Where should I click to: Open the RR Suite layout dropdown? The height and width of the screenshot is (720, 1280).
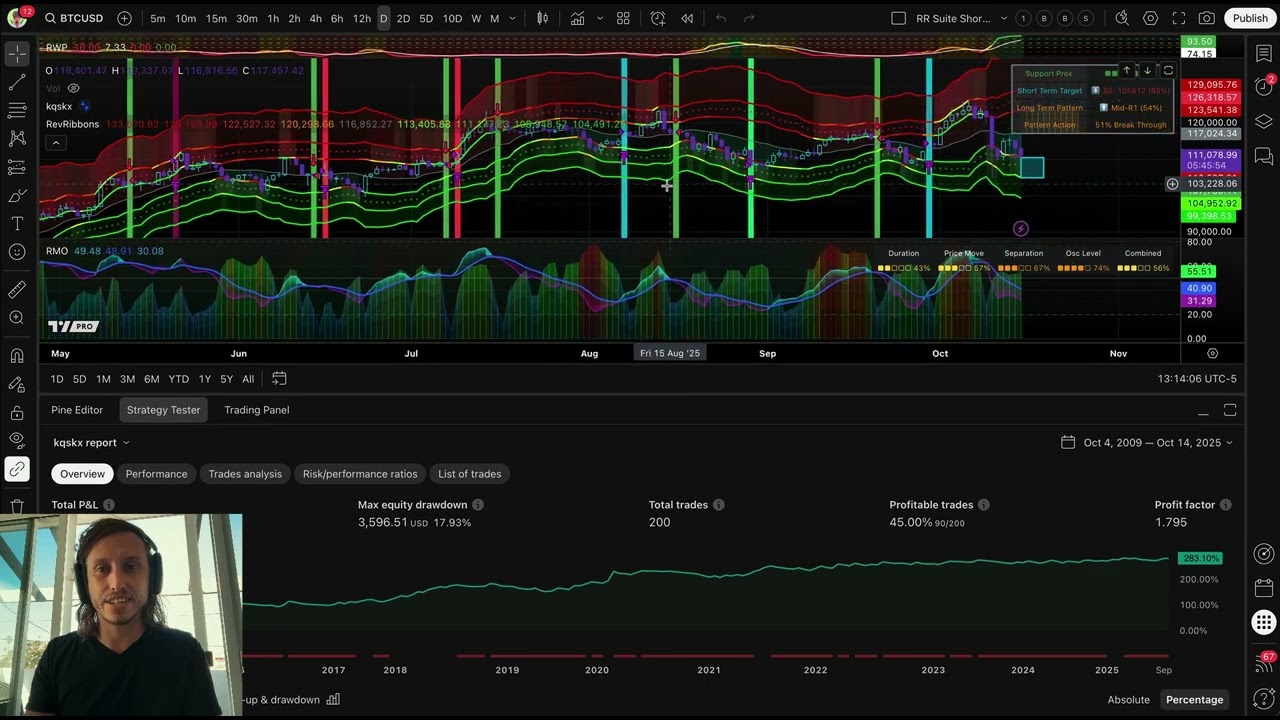click(x=1003, y=18)
